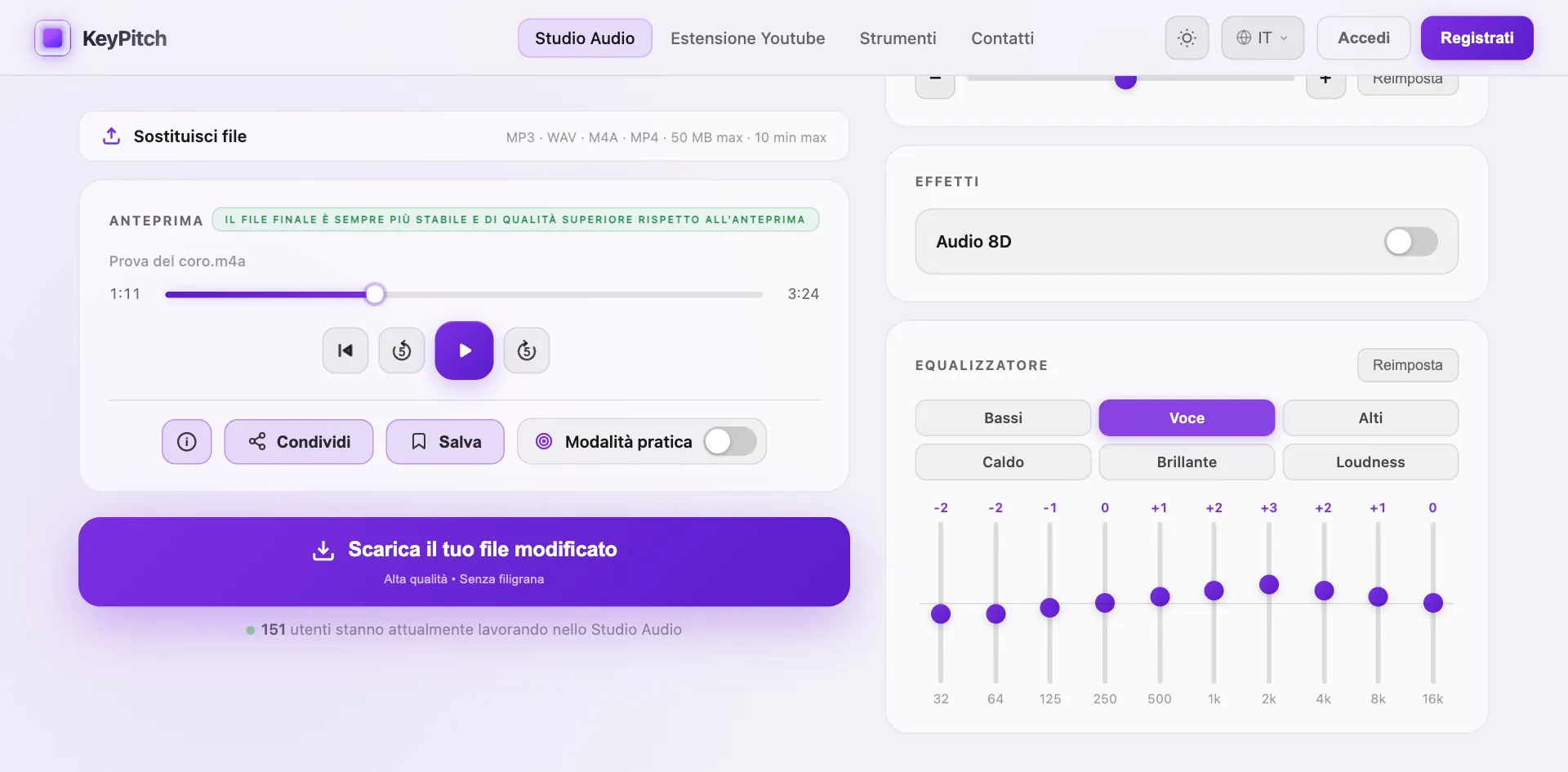Click the file name Prova del coro.m4a
The height and width of the screenshot is (772, 1568).
click(x=177, y=261)
